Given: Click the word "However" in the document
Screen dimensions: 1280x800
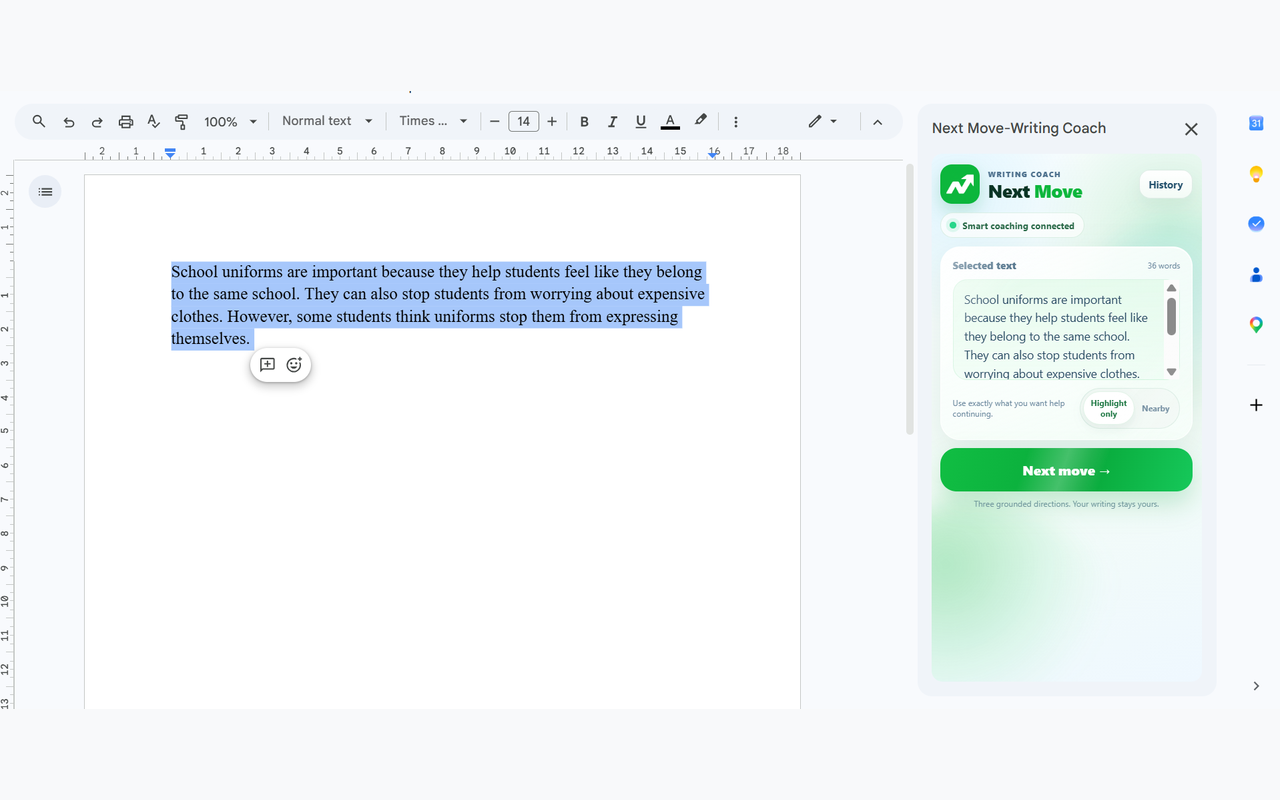Looking at the screenshot, I should 258,317.
